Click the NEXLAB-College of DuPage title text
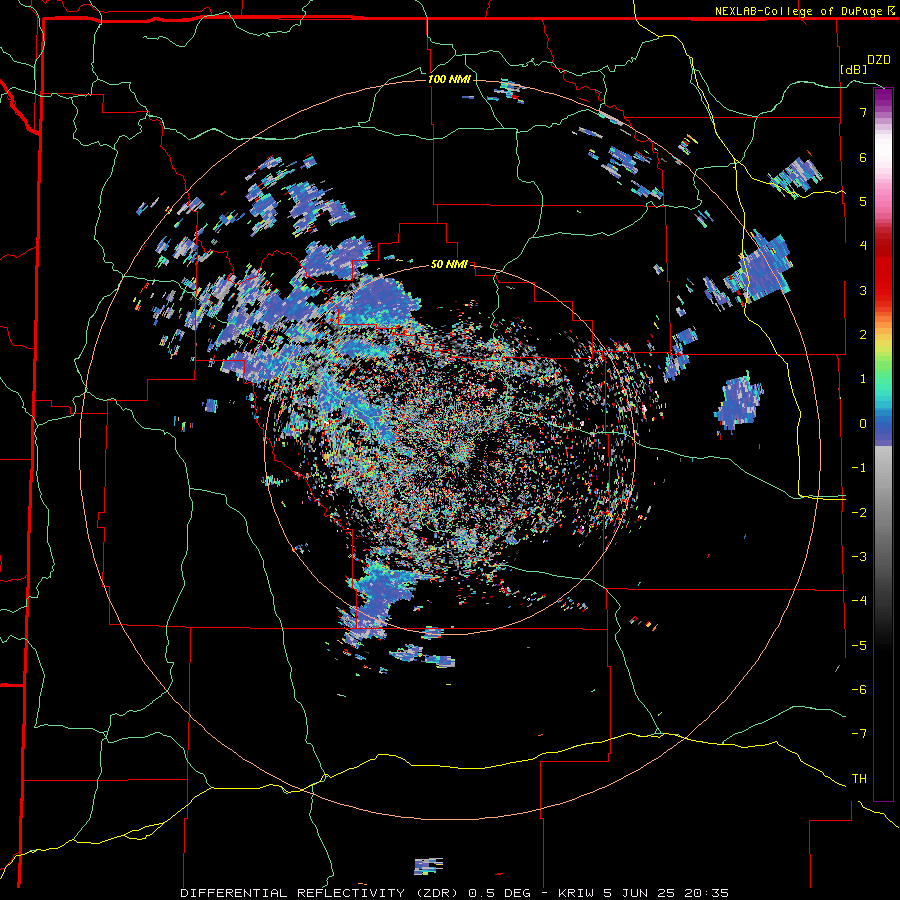 [x=798, y=11]
